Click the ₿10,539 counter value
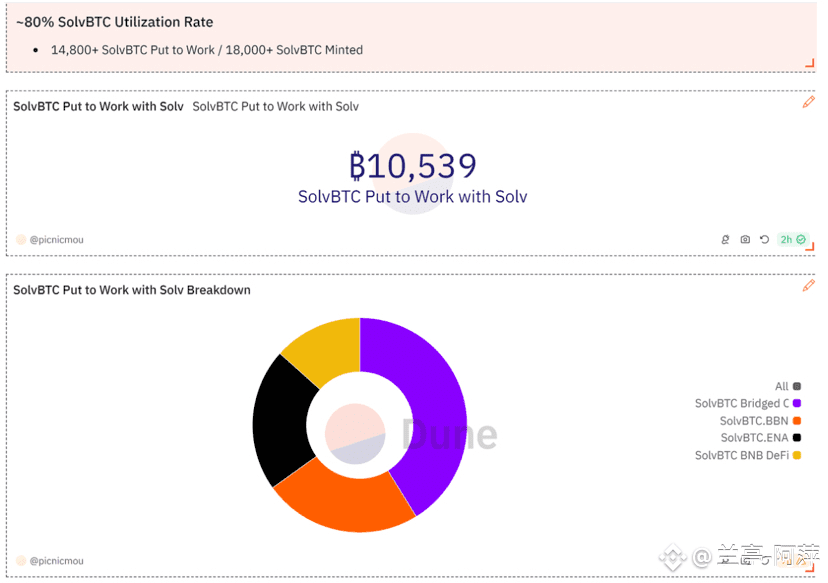The image size is (828, 583). [413, 166]
